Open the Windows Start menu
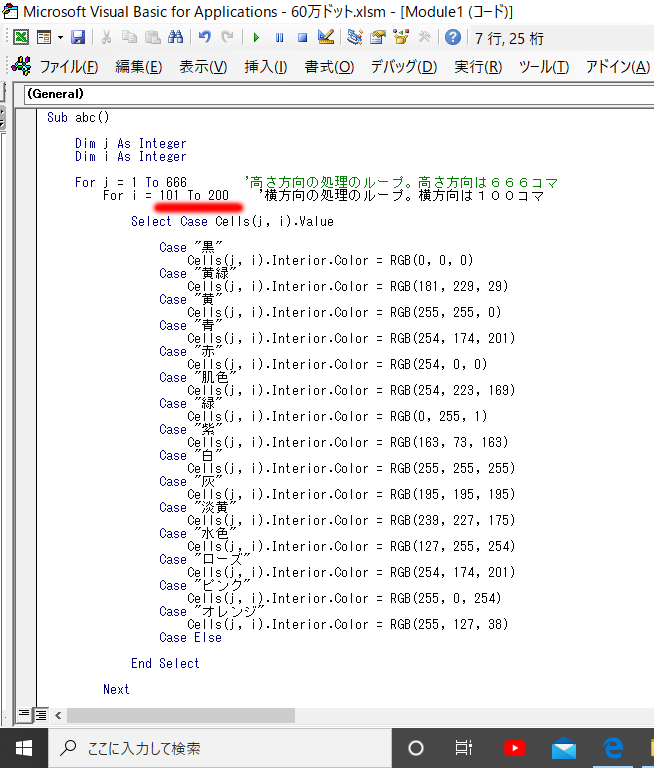Image resolution: width=654 pixels, height=768 pixels. click(24, 748)
